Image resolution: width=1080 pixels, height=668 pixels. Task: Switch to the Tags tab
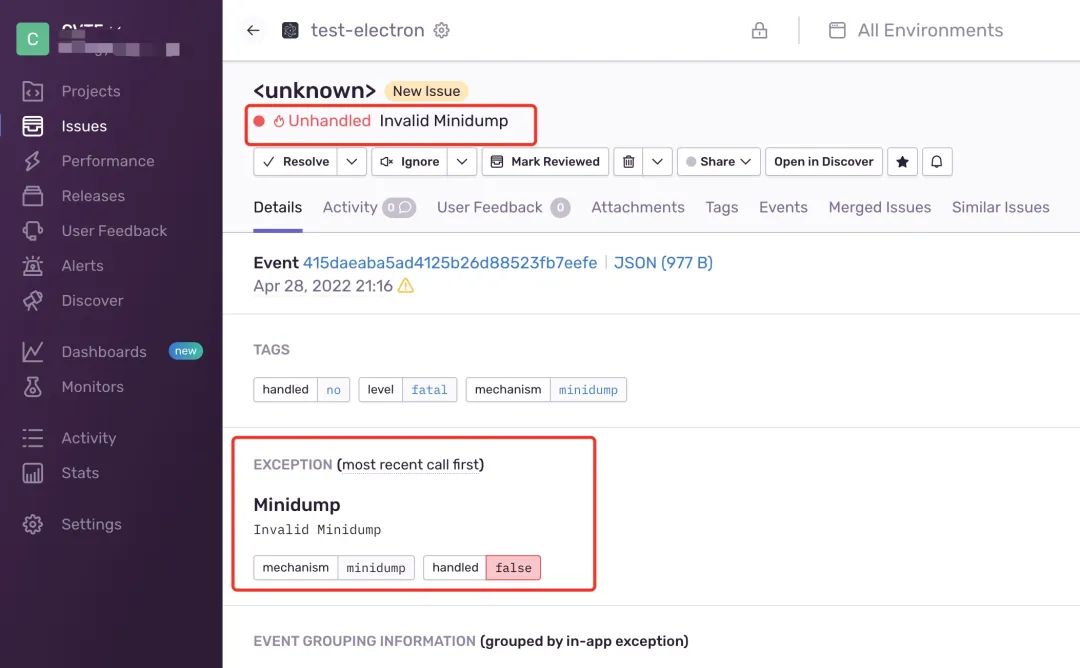pos(722,207)
